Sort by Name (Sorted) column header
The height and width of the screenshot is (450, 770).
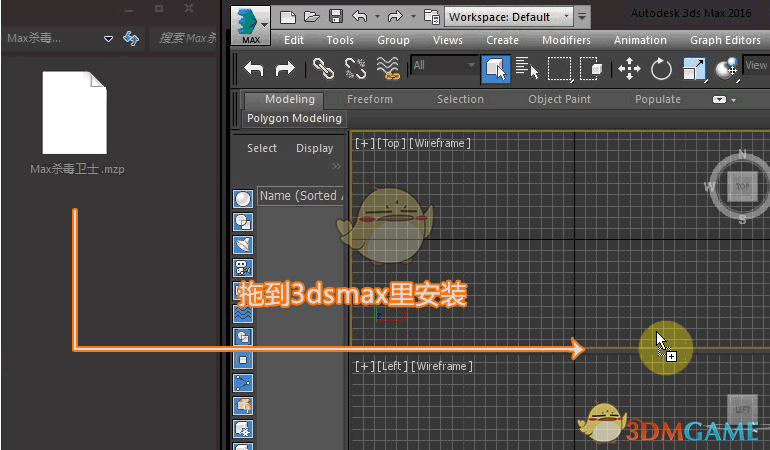(x=300, y=196)
